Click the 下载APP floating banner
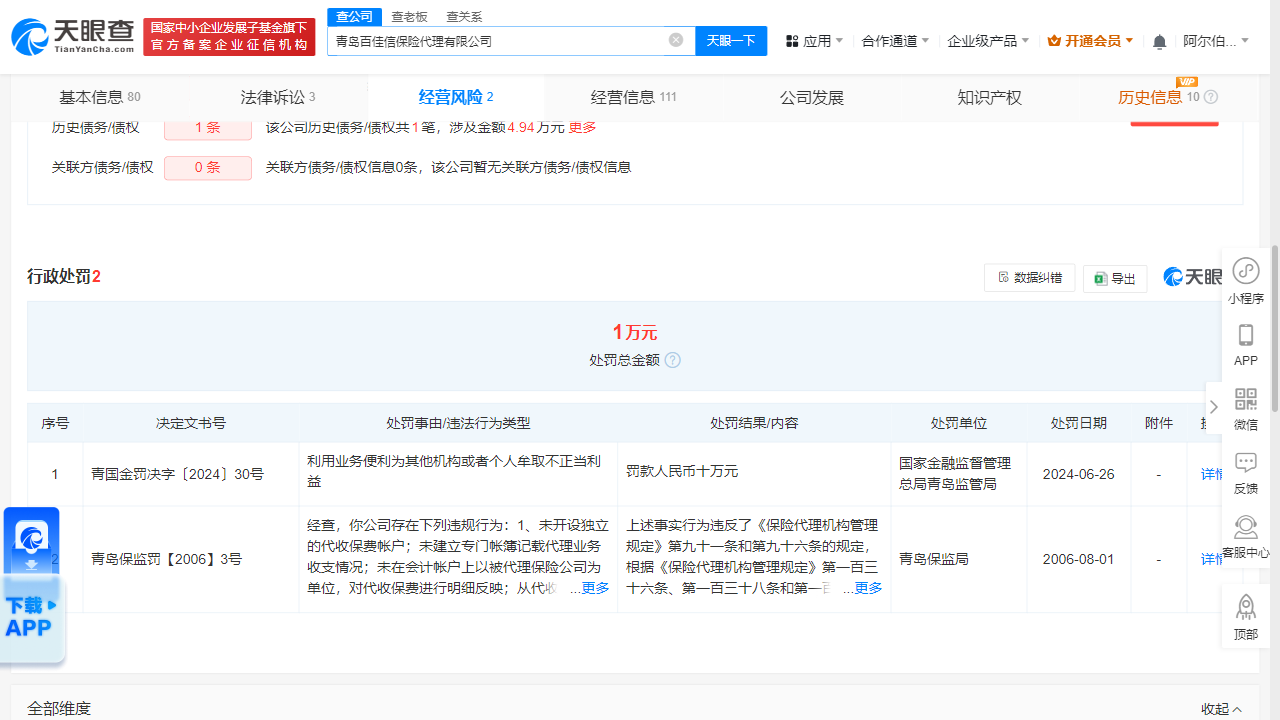Viewport: 1280px width, 720px height. [x=32, y=585]
